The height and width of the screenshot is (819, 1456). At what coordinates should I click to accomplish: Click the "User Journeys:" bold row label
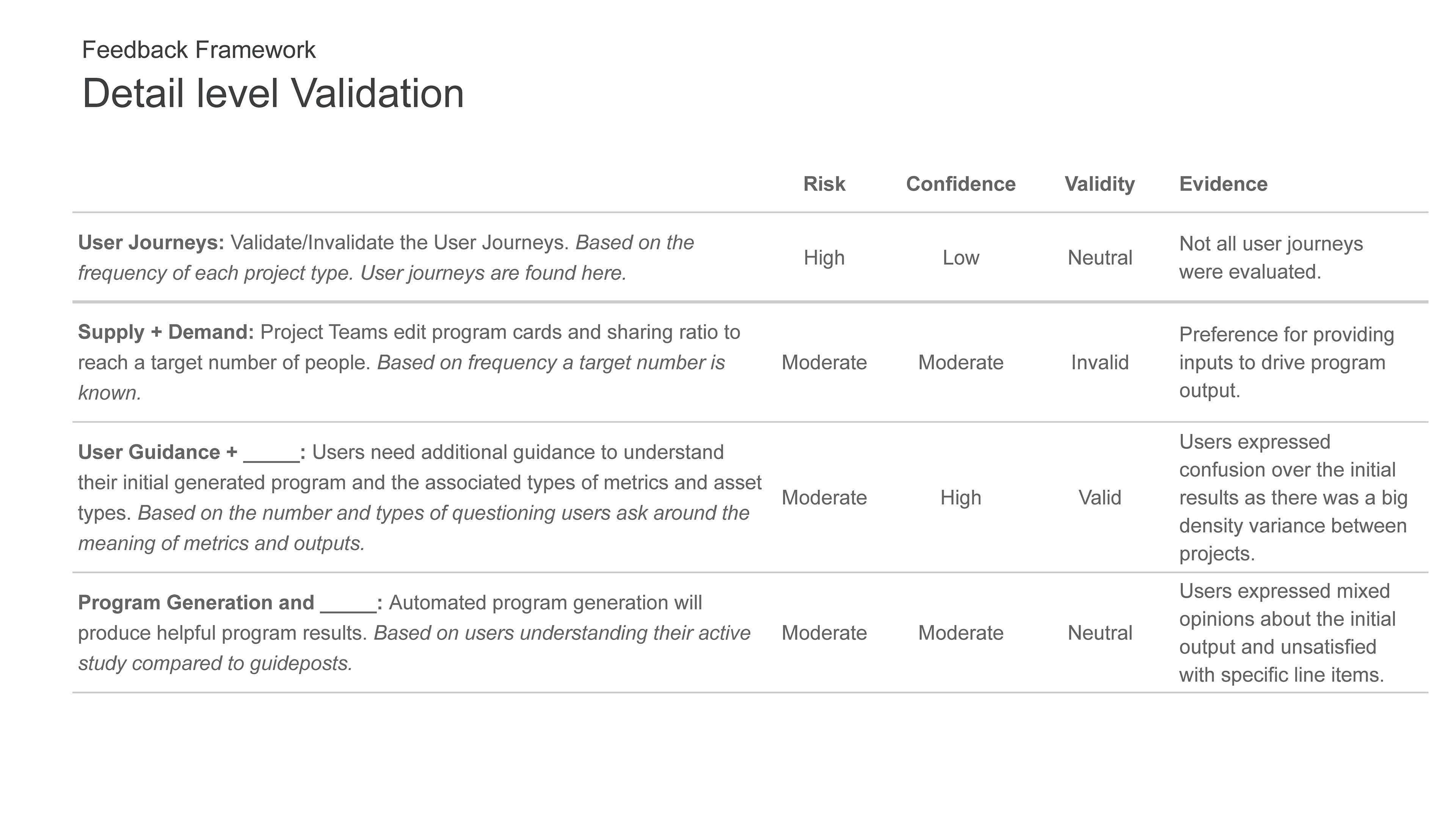[151, 243]
